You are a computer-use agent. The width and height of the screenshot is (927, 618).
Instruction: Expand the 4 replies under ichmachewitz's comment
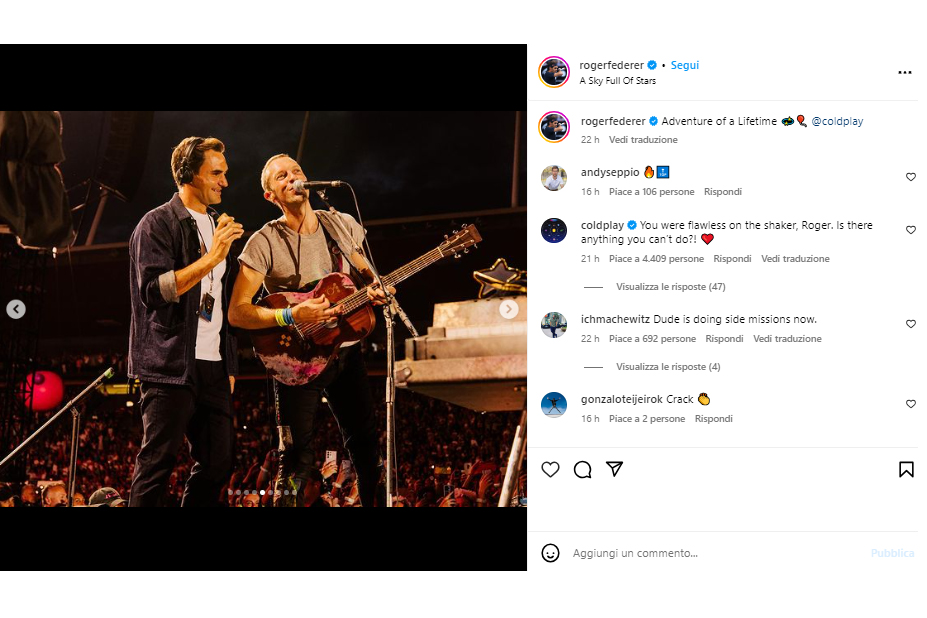tap(668, 367)
